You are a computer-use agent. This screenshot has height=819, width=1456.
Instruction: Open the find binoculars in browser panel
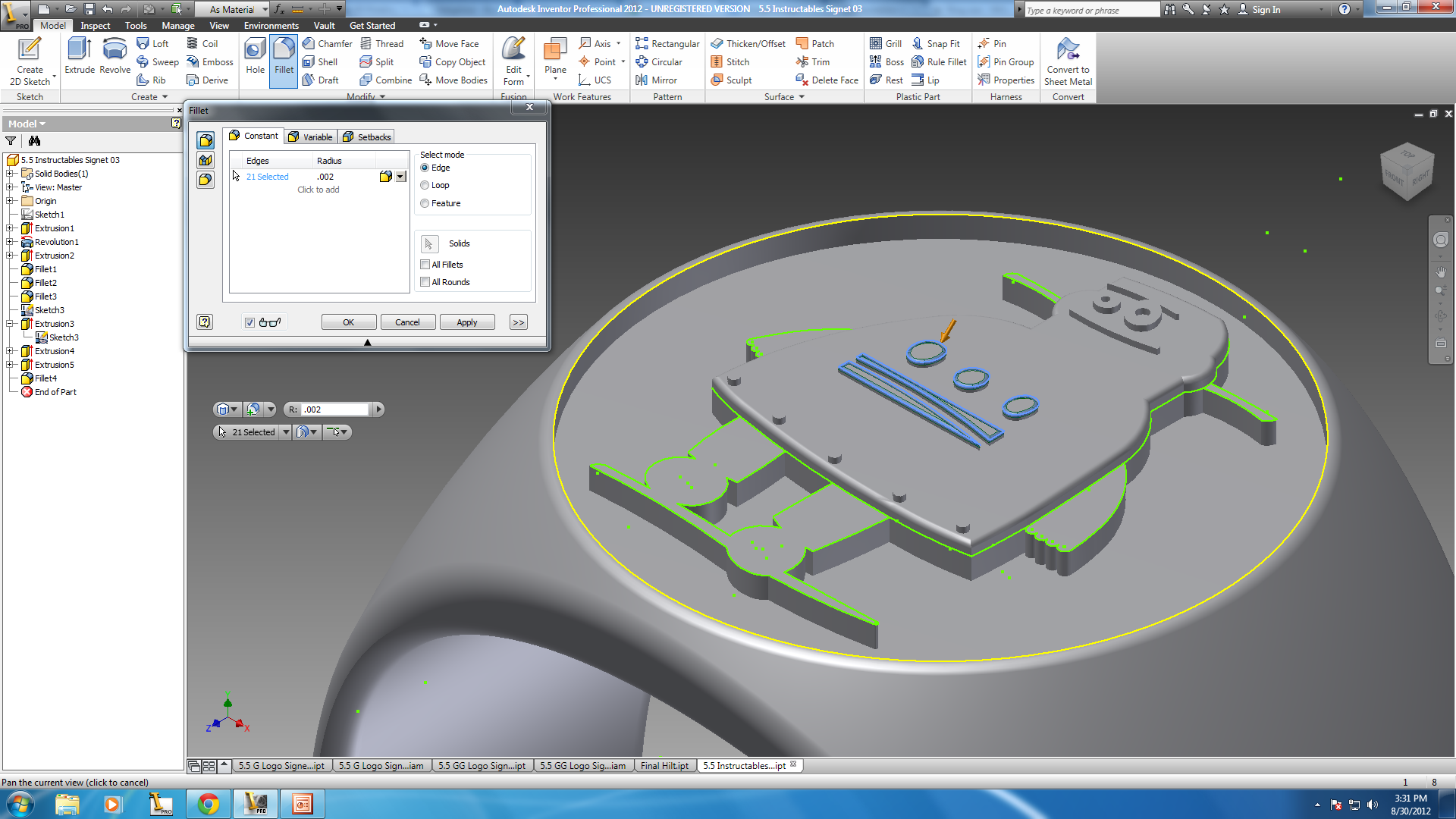click(x=34, y=140)
